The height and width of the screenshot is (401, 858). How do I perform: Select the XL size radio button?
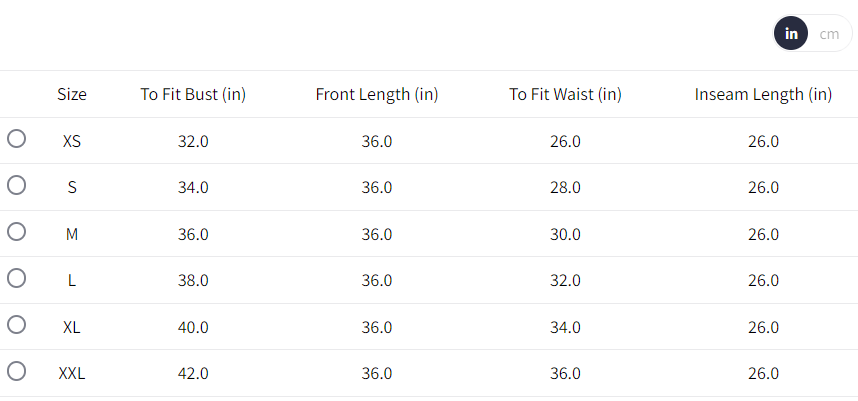[16, 324]
